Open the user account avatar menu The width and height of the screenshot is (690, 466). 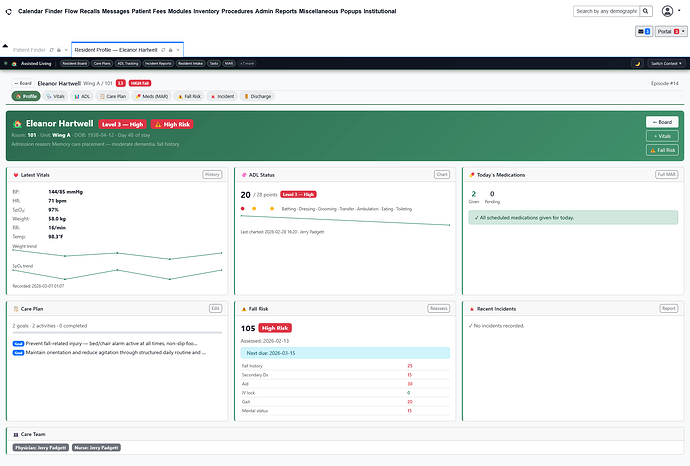pyautogui.click(x=668, y=12)
